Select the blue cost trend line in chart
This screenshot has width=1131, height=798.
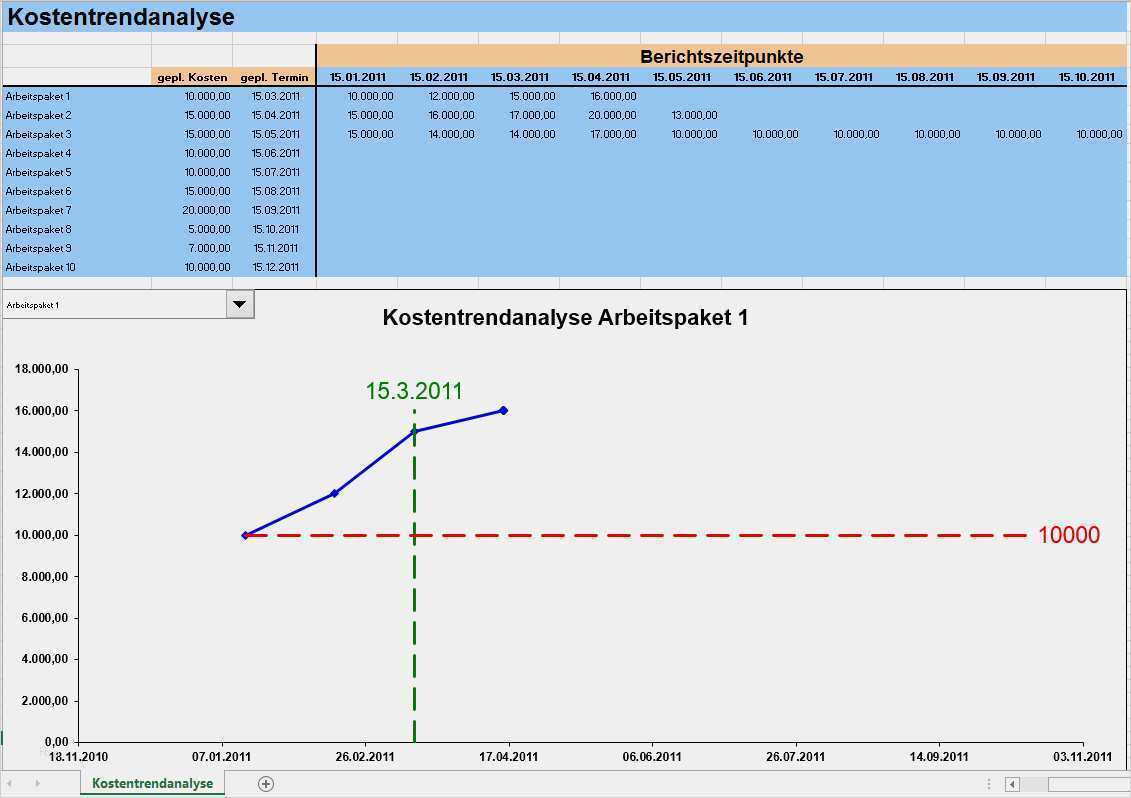374,462
